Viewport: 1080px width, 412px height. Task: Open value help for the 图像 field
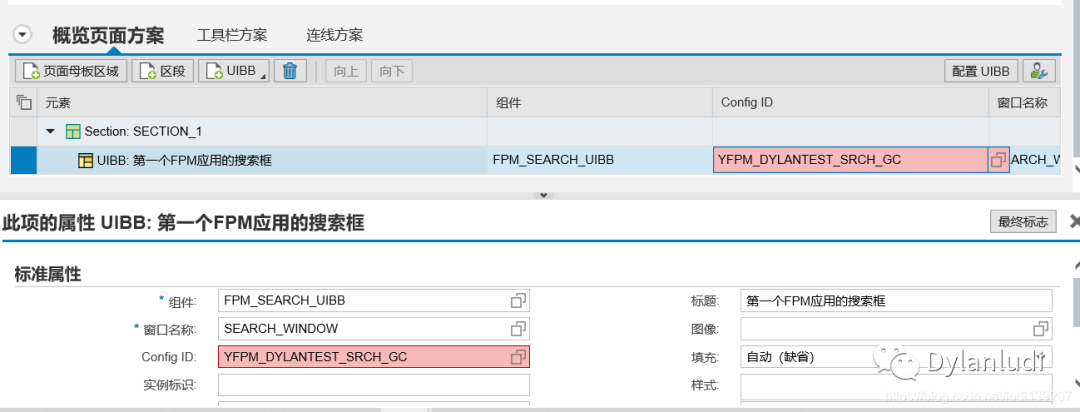[1041, 329]
